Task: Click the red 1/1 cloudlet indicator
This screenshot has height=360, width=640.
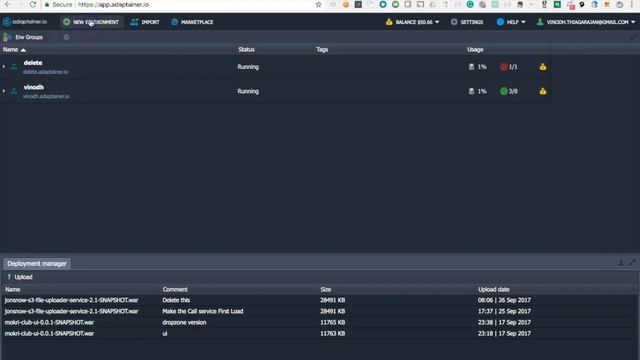Action: click(x=509, y=67)
